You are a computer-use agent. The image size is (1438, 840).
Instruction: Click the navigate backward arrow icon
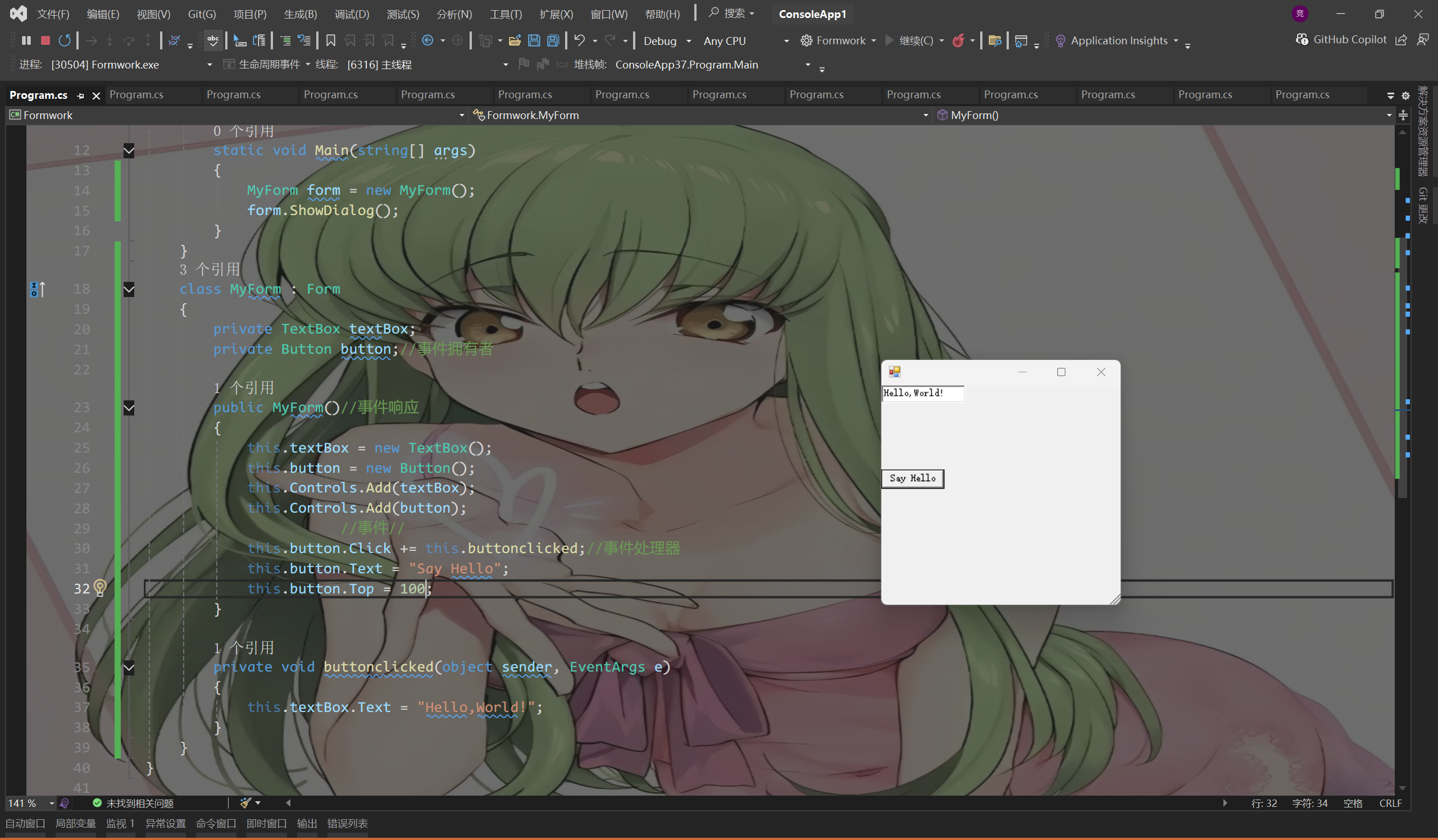coord(427,40)
